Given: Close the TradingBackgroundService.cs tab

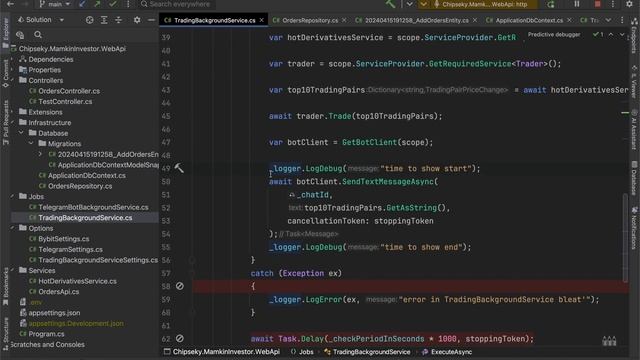Looking at the screenshot, I should coord(262,20).
